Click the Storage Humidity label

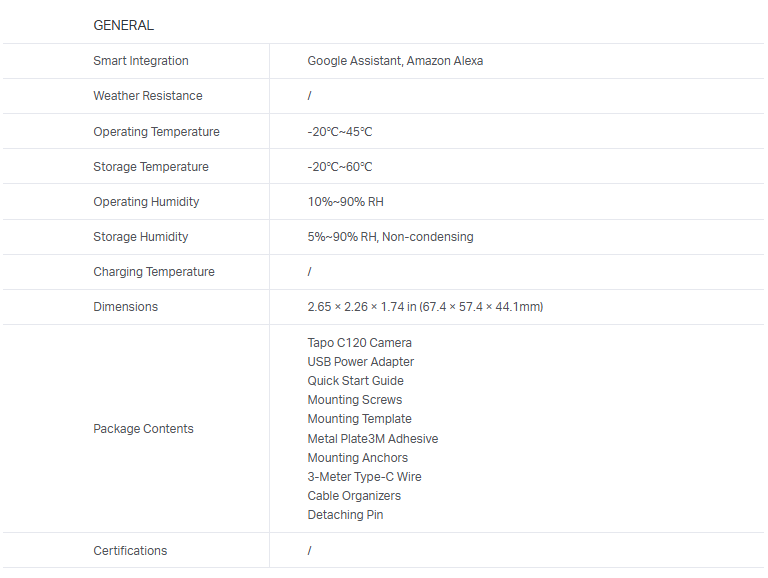click(x=141, y=237)
